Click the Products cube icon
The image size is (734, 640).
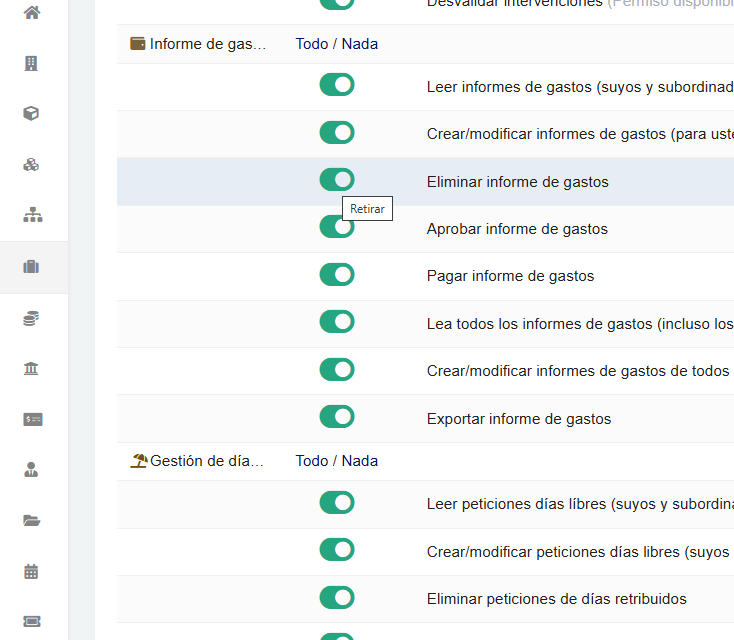click(x=32, y=113)
